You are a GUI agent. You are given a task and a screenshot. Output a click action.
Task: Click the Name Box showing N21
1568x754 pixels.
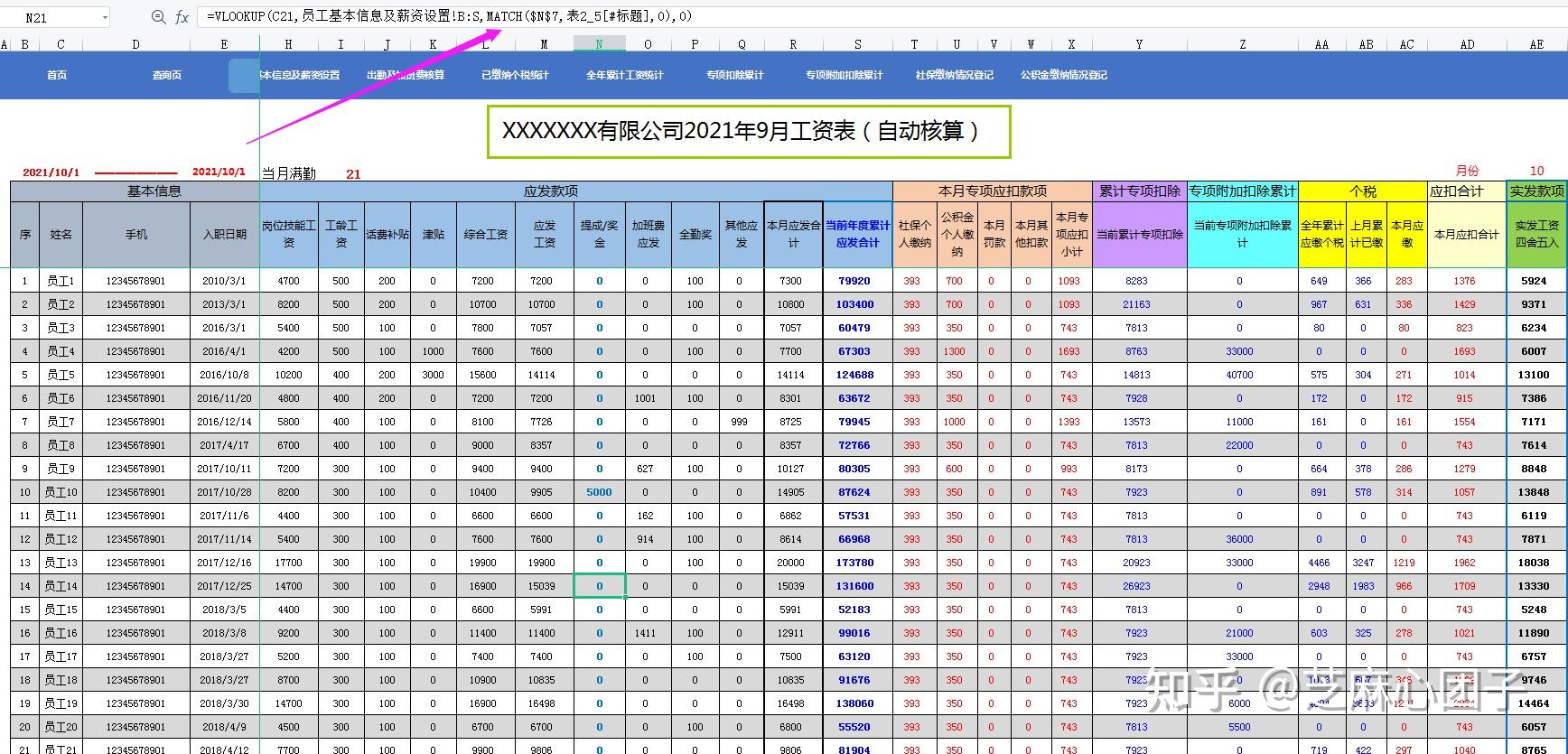coord(54,17)
